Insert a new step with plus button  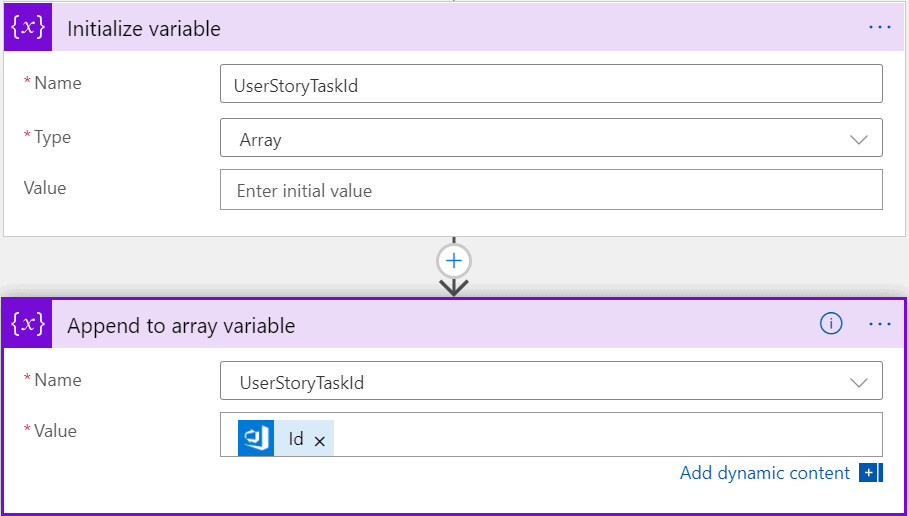point(454,261)
